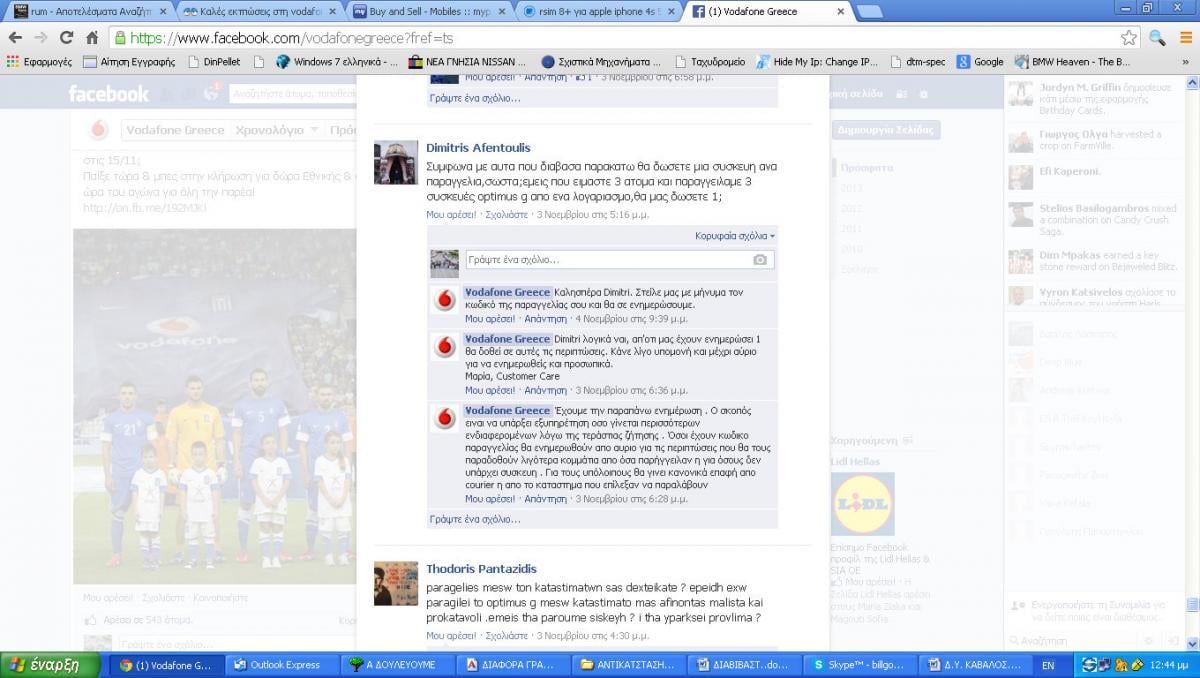The height and width of the screenshot is (678, 1200).
Task: Like Dimitris' post dated 3 Νοεμβρίου 5:16 μ.μ.
Action: tap(451, 214)
